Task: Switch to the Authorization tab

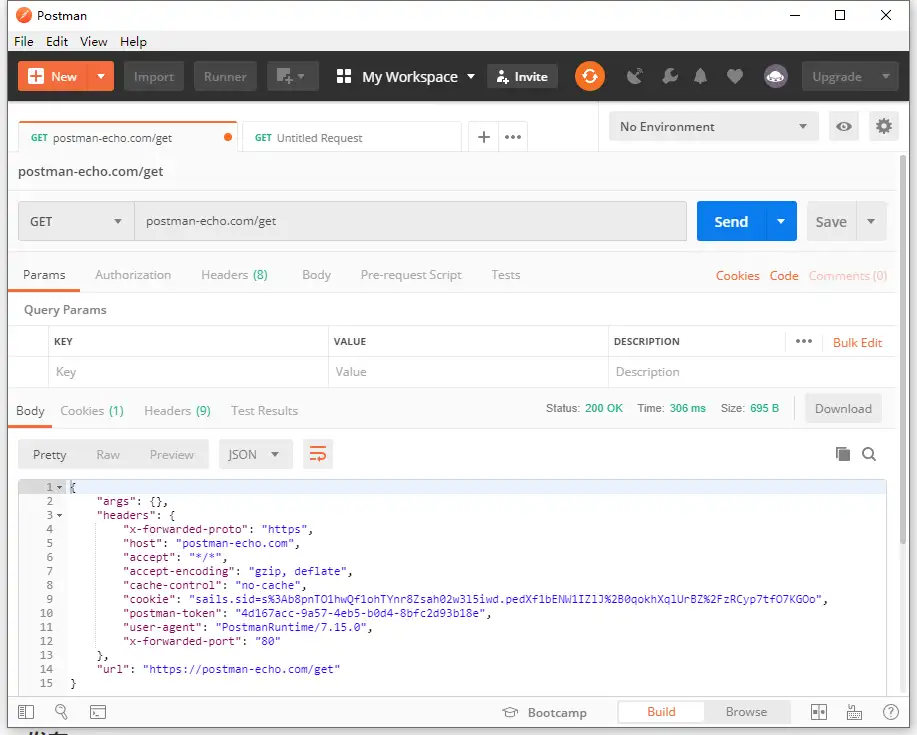Action: (133, 275)
